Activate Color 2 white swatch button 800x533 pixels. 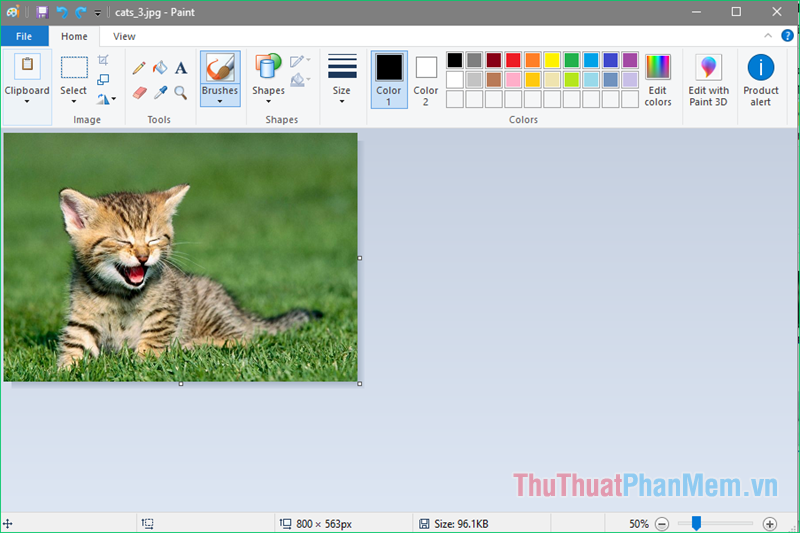[426, 79]
